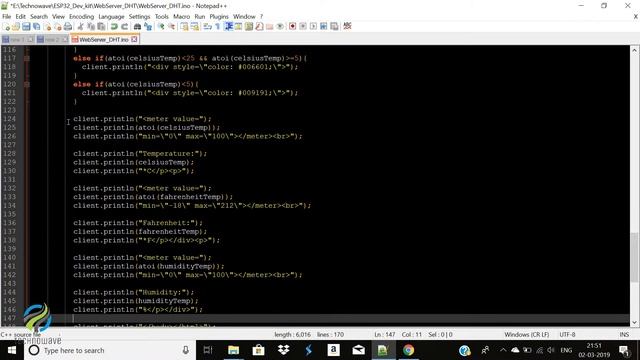Switch to the new 1 tab

[x=18, y=40]
